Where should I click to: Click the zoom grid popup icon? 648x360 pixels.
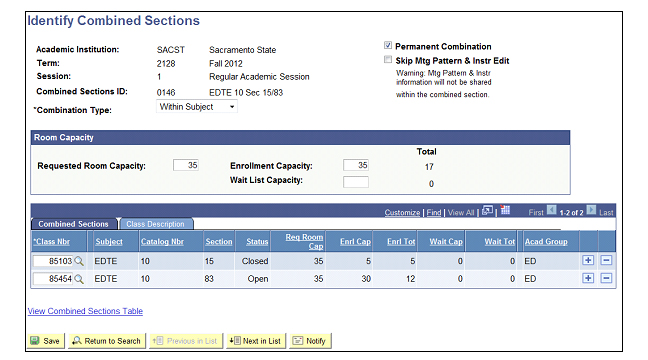(487, 211)
